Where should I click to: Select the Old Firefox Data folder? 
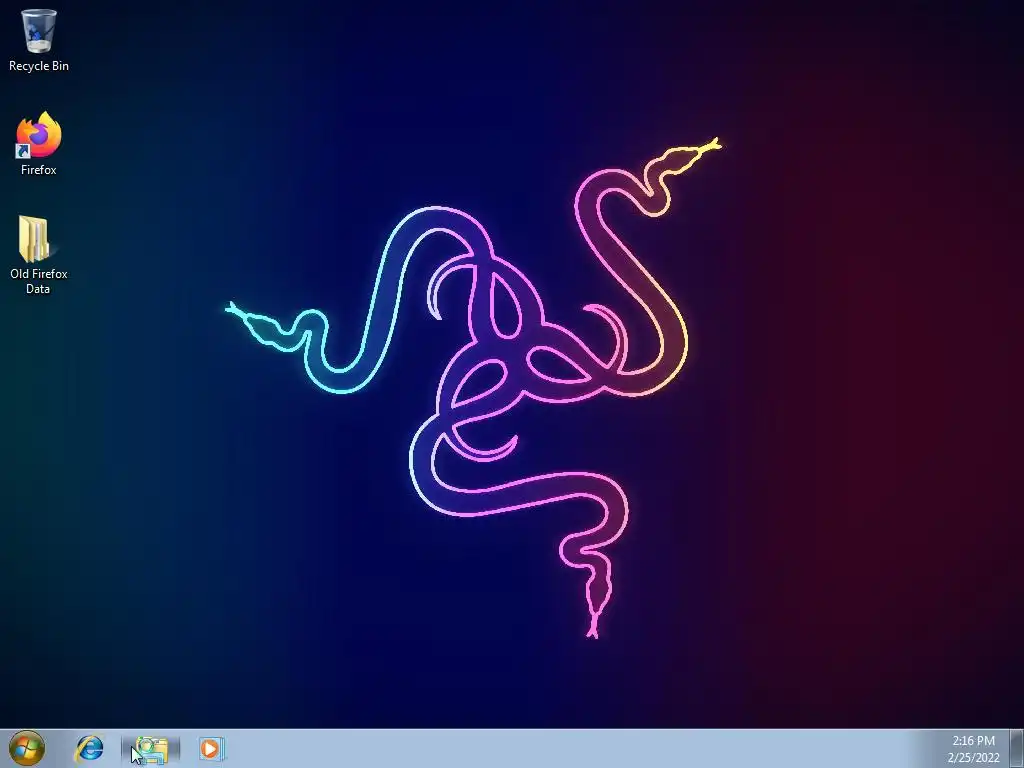[38, 255]
